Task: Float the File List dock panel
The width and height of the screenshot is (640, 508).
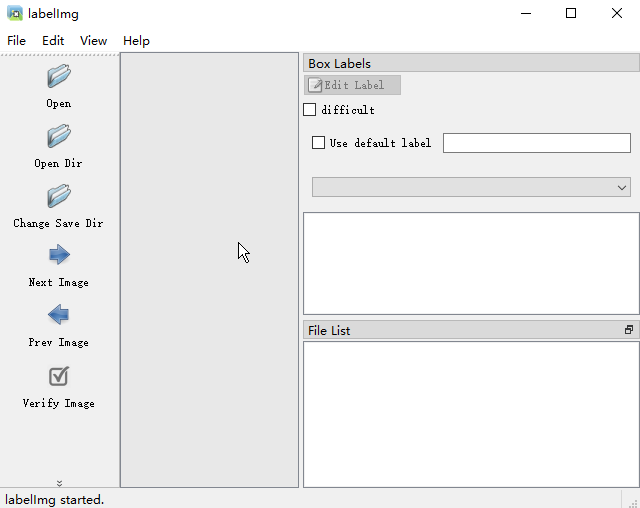Action: (629, 330)
